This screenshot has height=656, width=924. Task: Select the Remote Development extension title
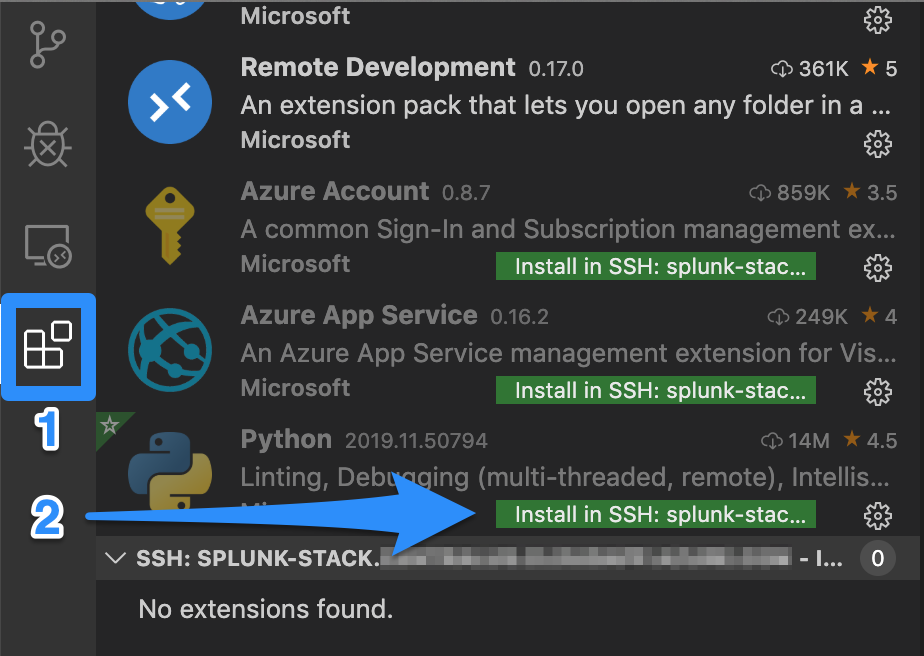(x=378, y=68)
